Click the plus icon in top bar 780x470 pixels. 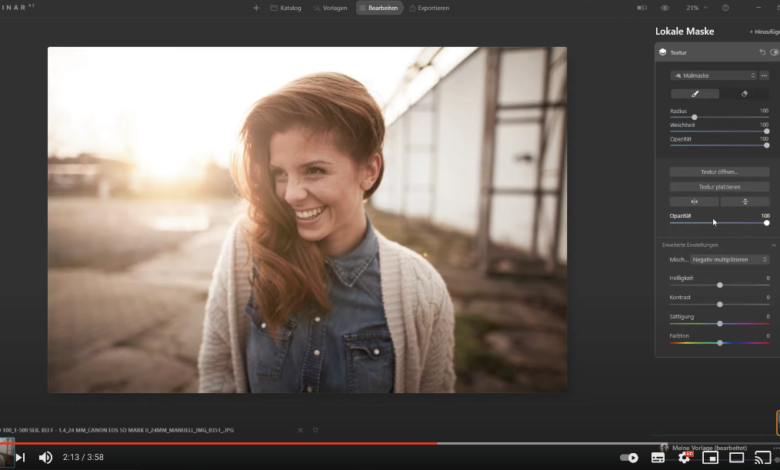[256, 8]
